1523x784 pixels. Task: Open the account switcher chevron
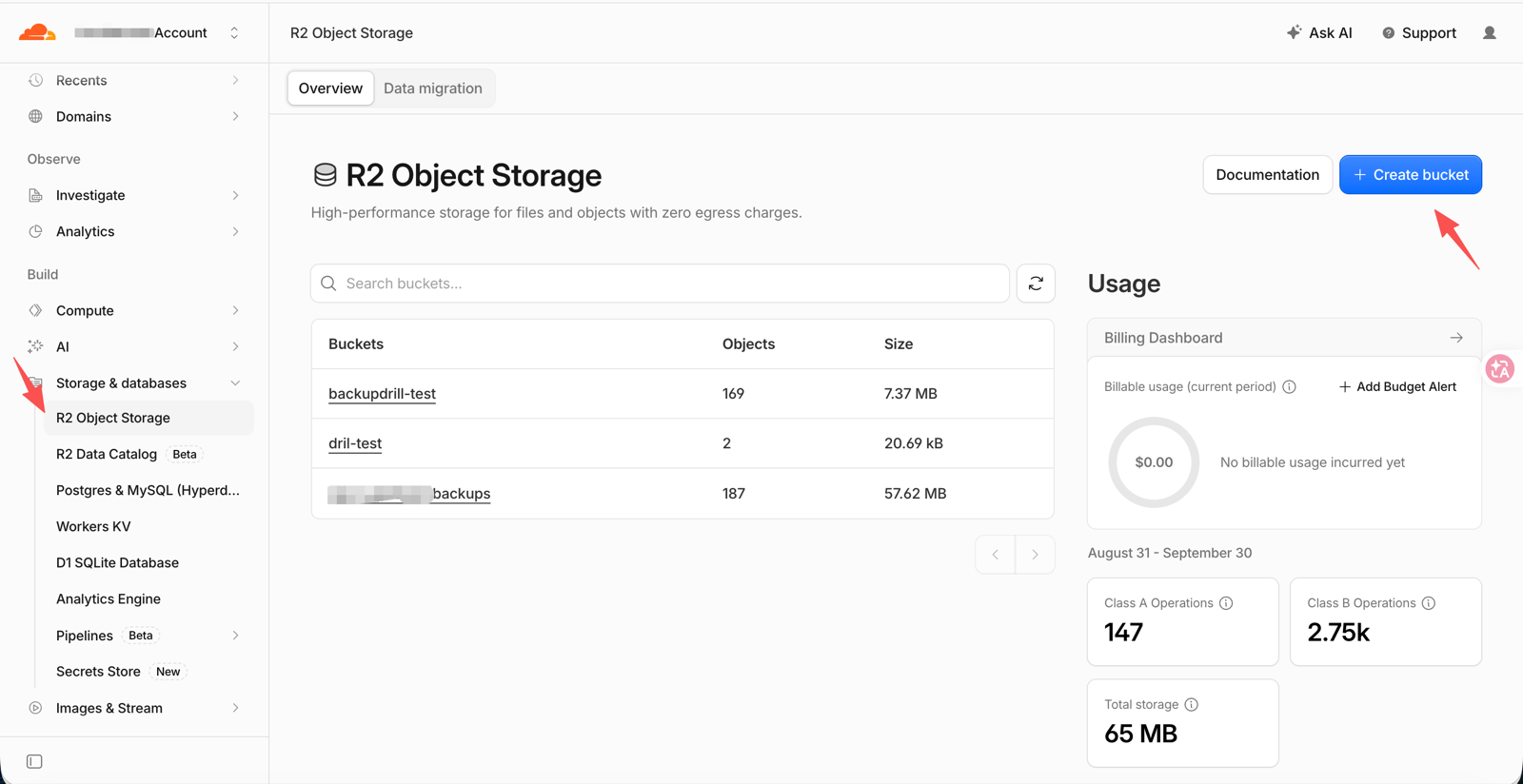tap(234, 32)
